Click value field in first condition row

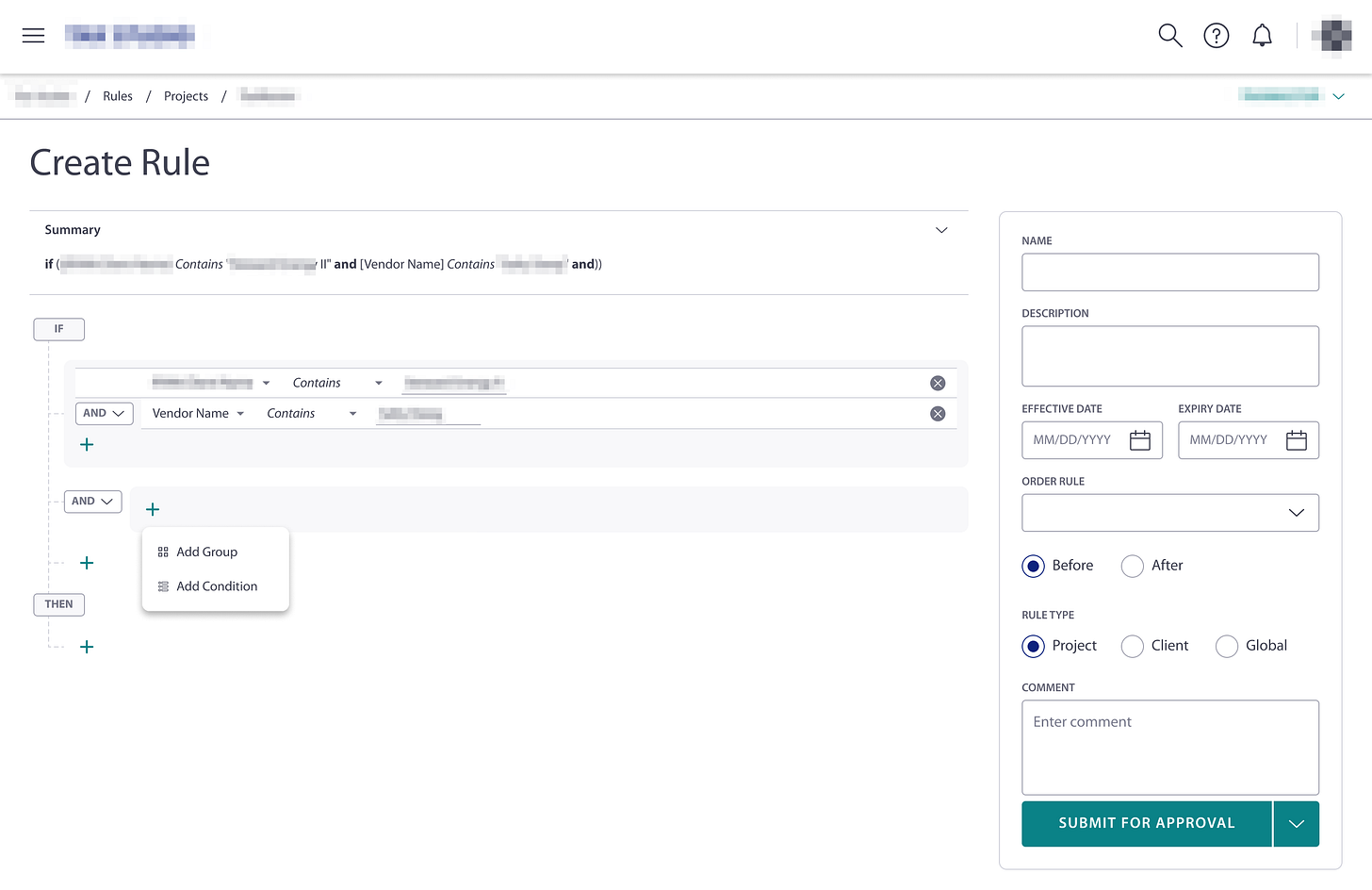click(x=454, y=383)
